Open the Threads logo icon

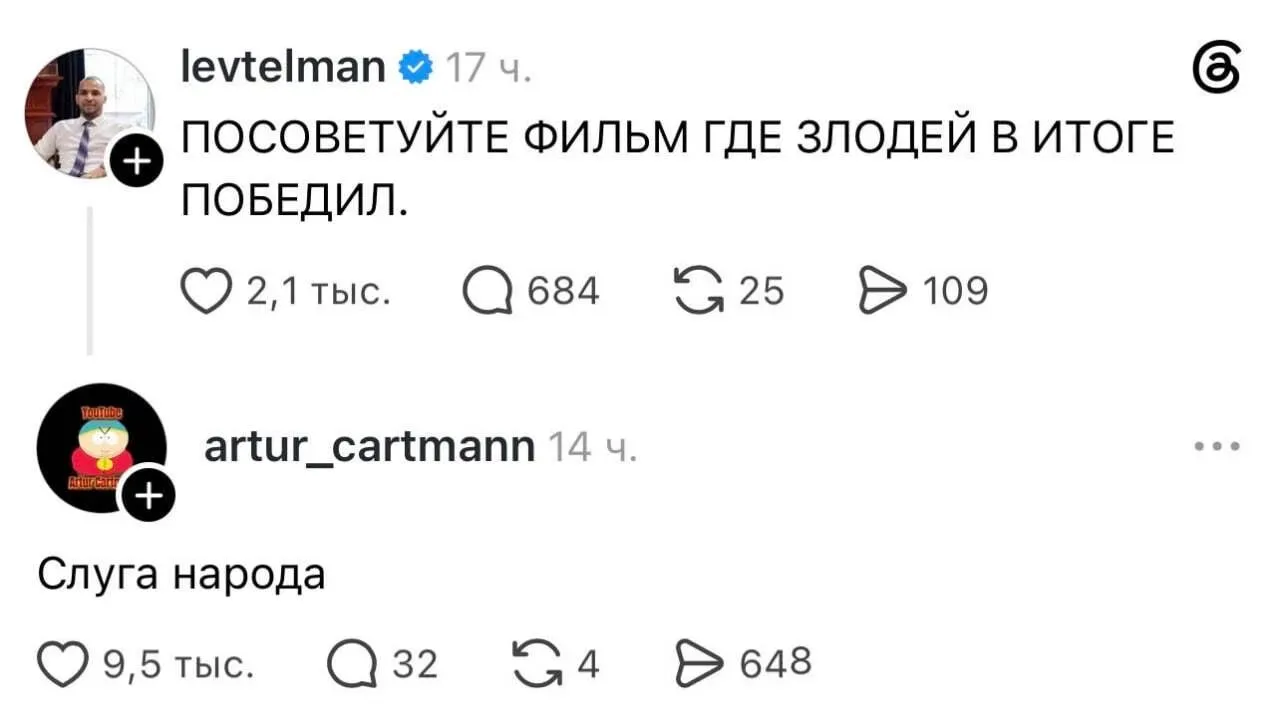click(1219, 71)
